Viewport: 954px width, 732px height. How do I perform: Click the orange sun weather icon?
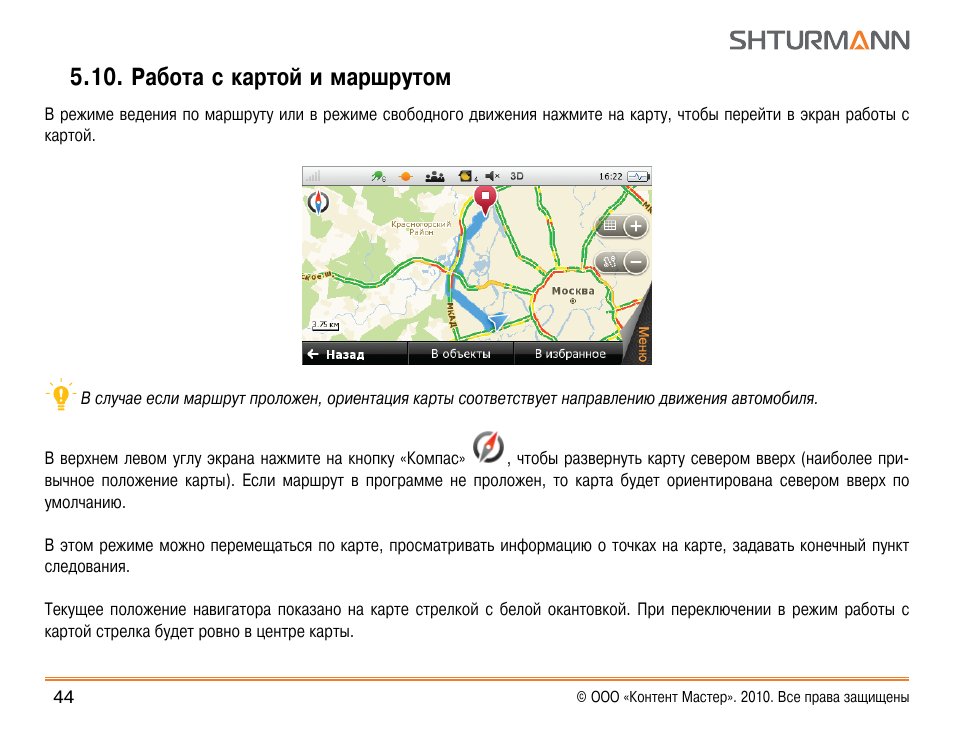[x=406, y=176]
